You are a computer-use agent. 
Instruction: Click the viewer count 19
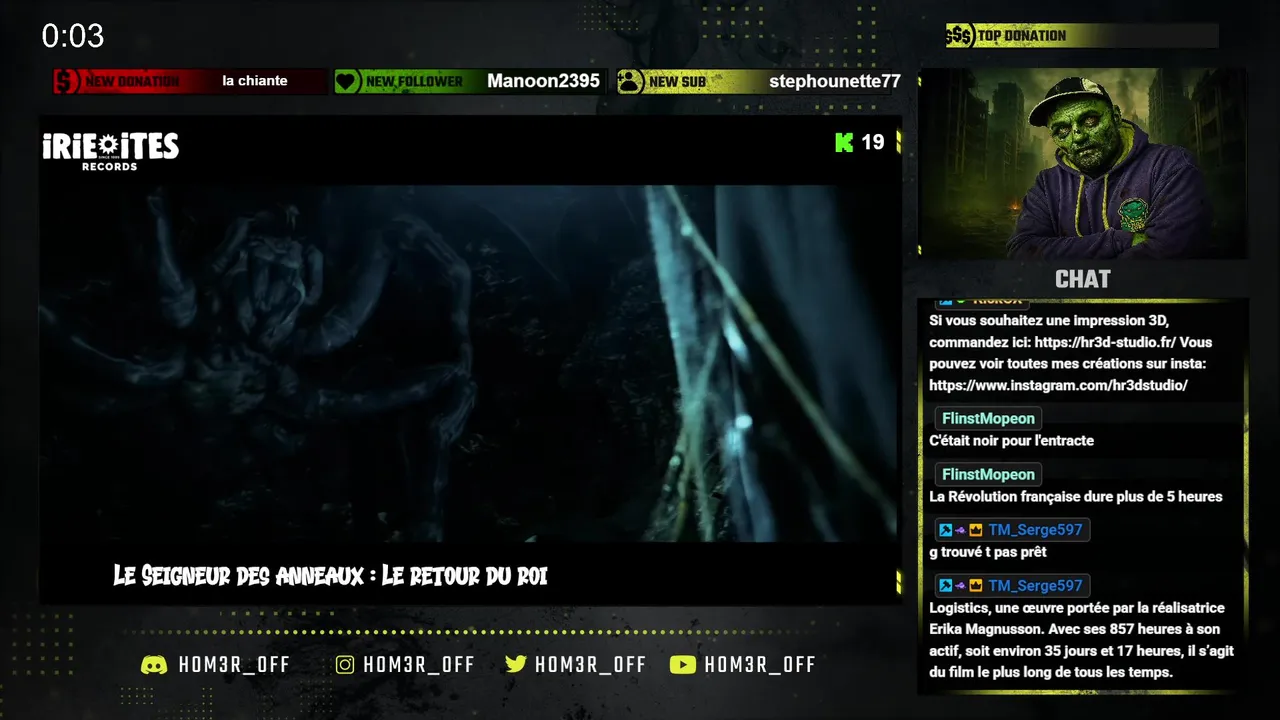873,142
